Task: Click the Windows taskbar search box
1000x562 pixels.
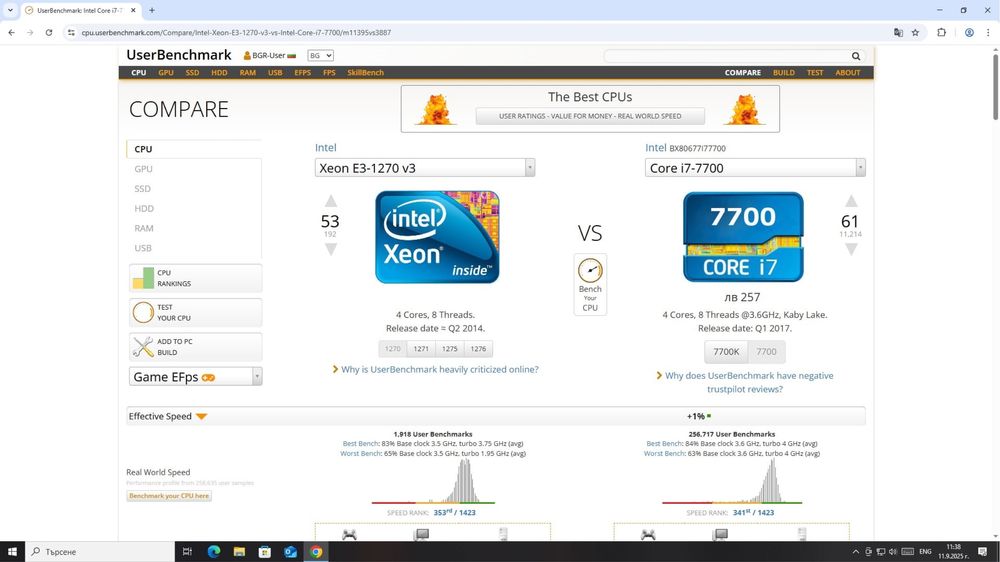Action: point(99,552)
